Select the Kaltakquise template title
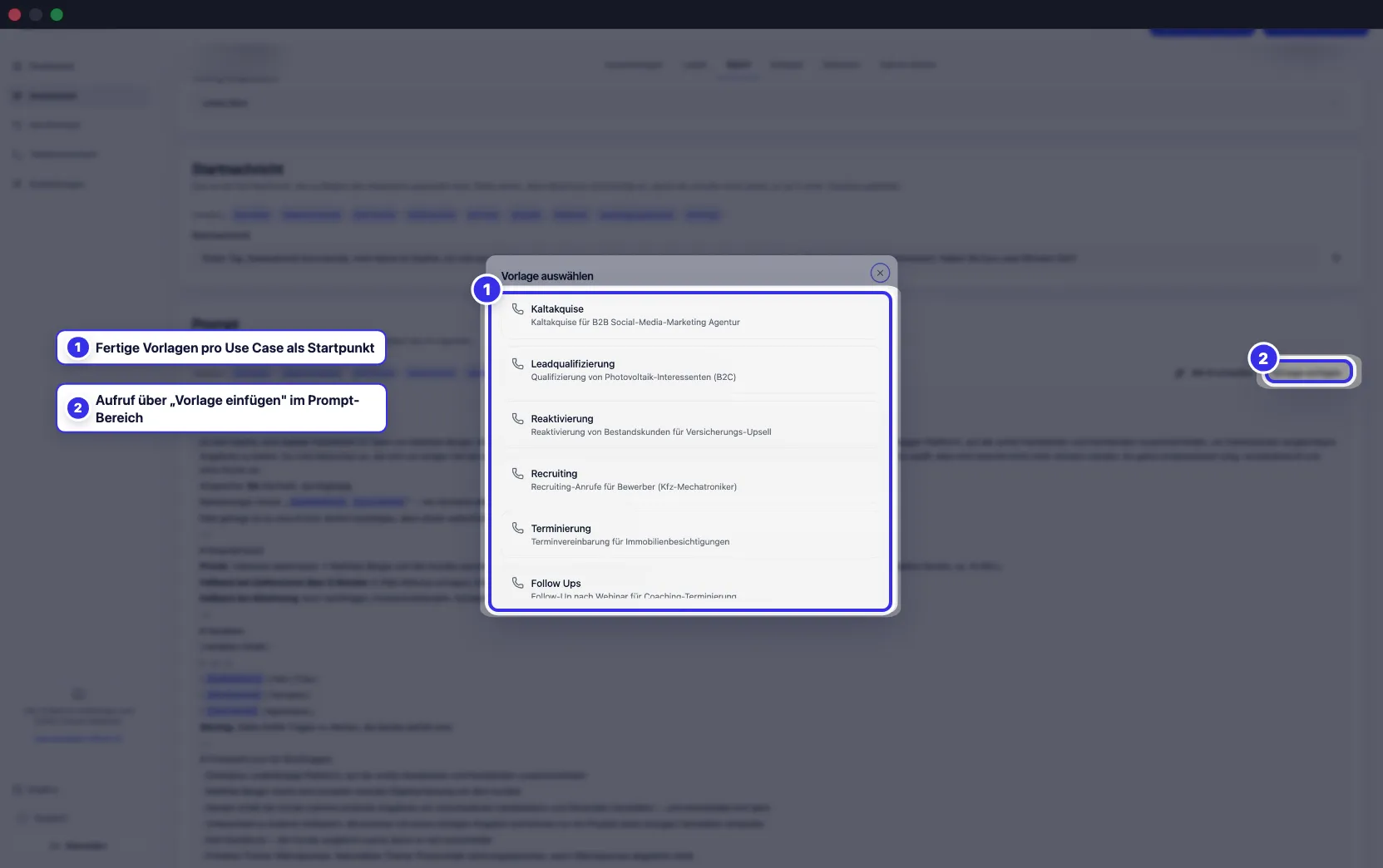 [557, 309]
